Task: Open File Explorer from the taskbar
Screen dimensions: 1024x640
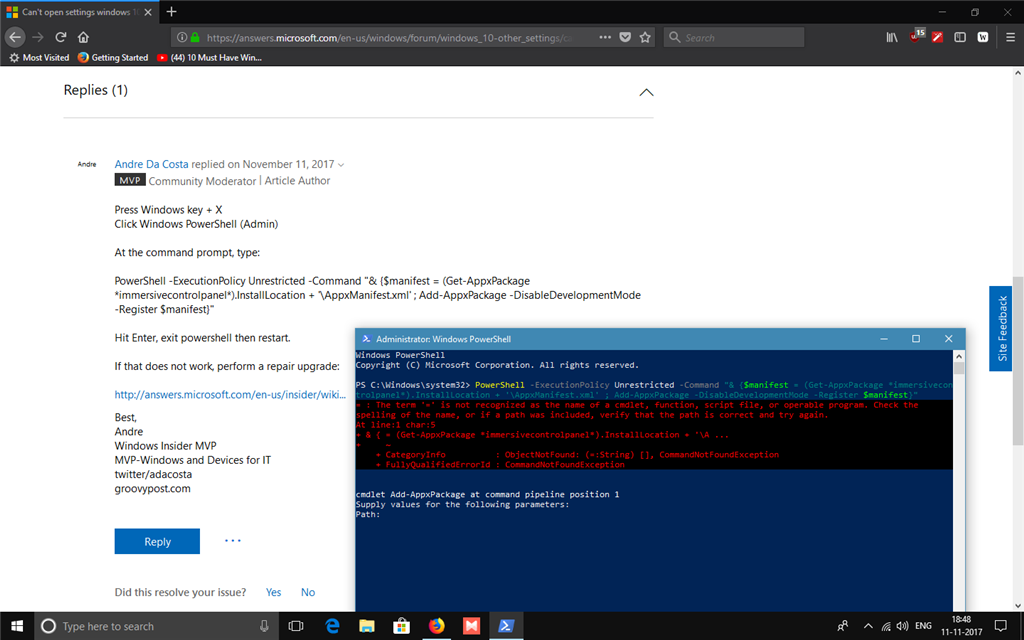Action: (x=367, y=626)
